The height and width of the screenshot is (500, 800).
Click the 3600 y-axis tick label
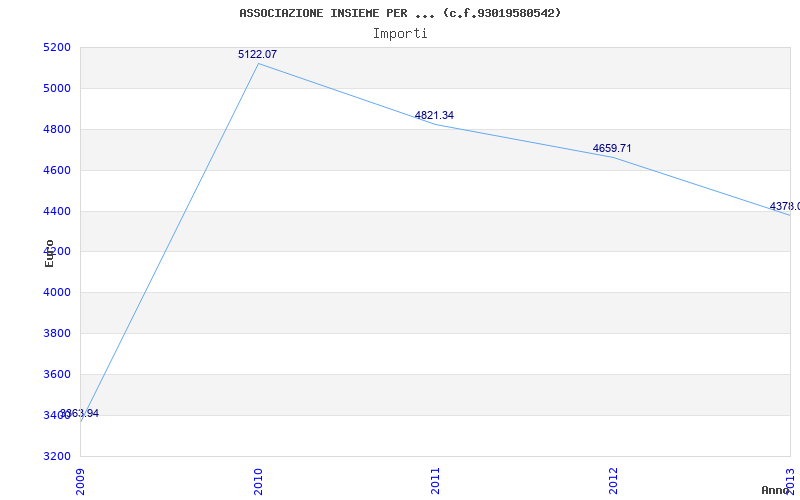point(57,375)
